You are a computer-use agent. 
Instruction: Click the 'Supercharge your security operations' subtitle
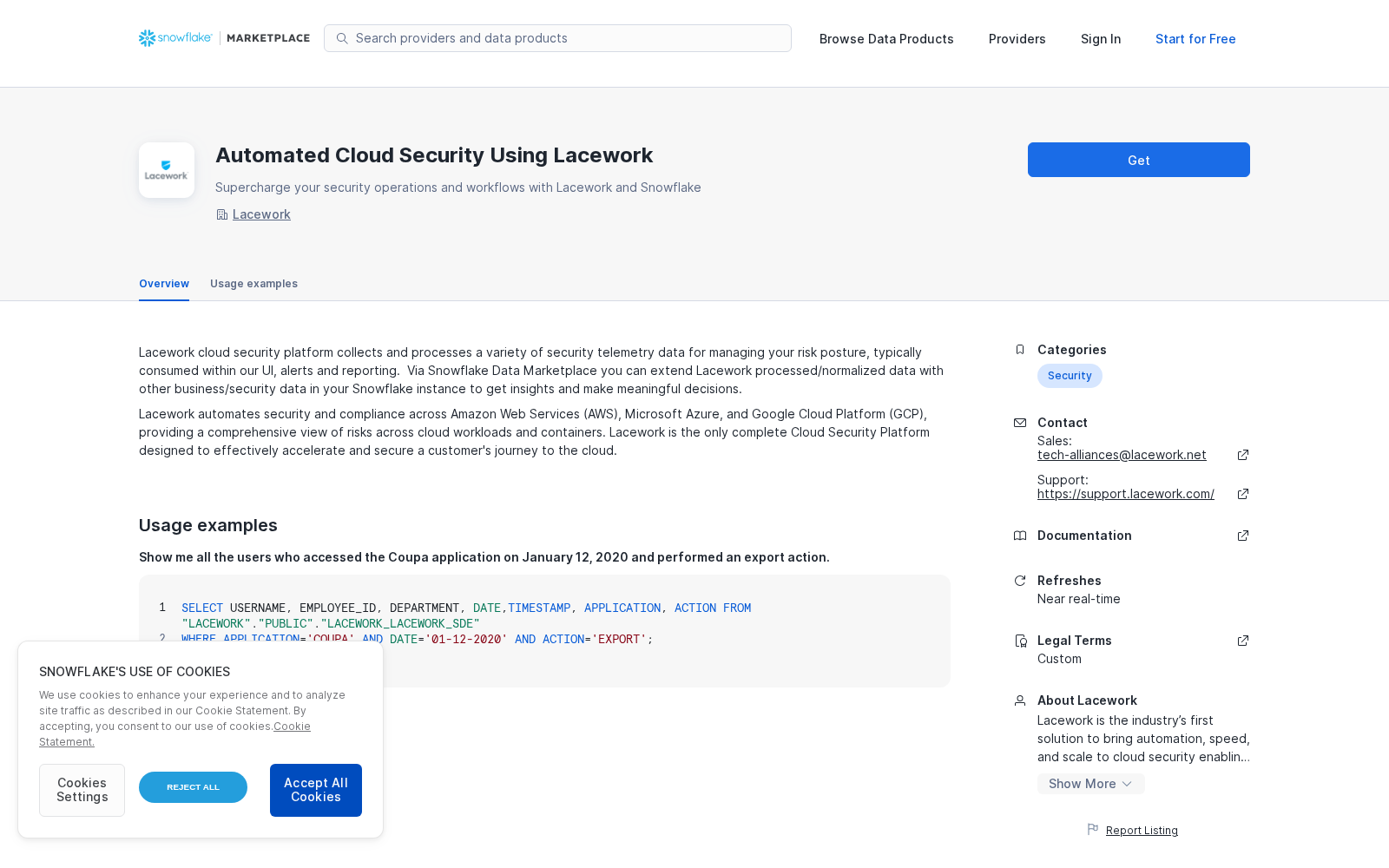pos(458,187)
